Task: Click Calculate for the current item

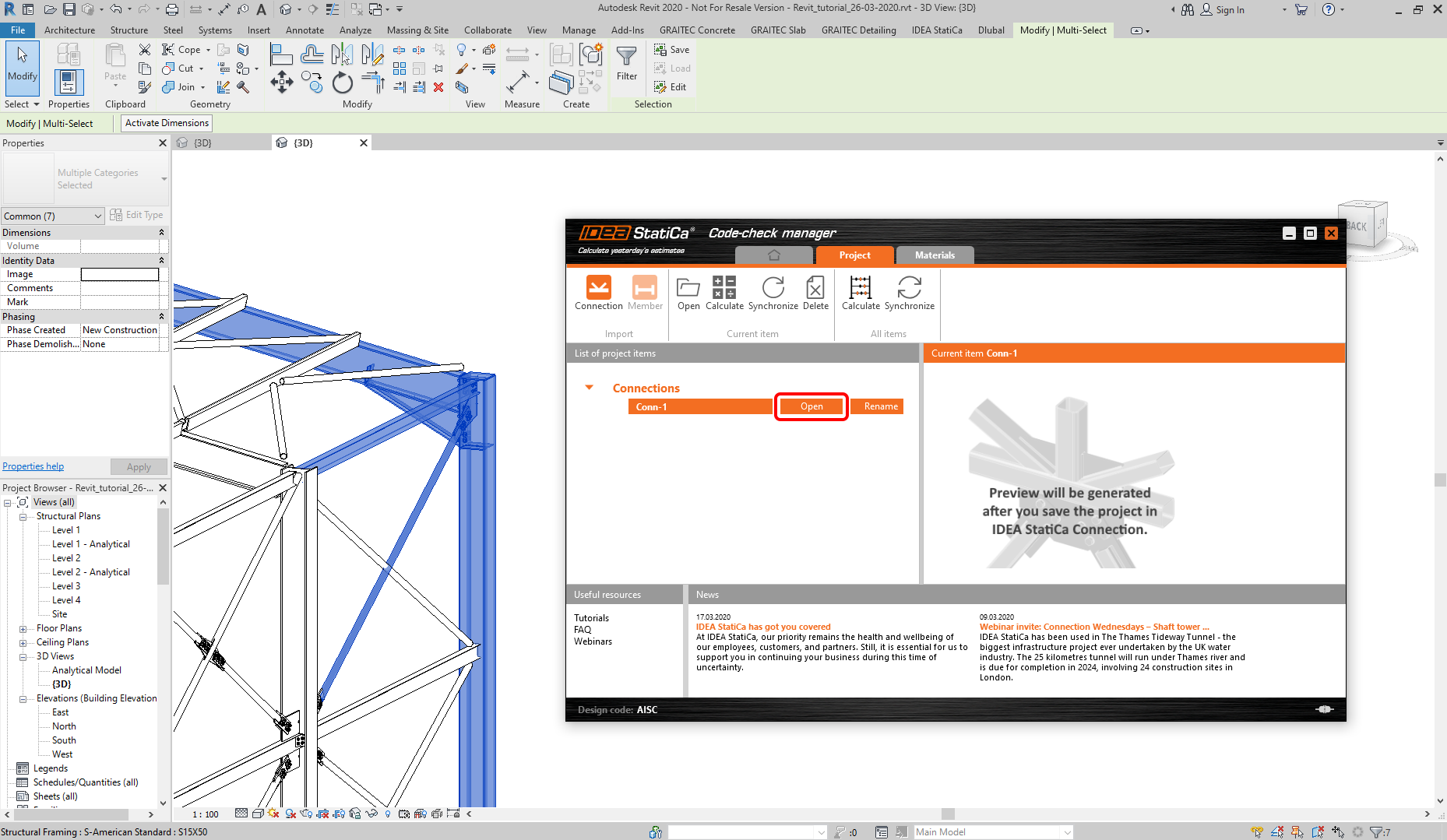Action: tap(723, 289)
